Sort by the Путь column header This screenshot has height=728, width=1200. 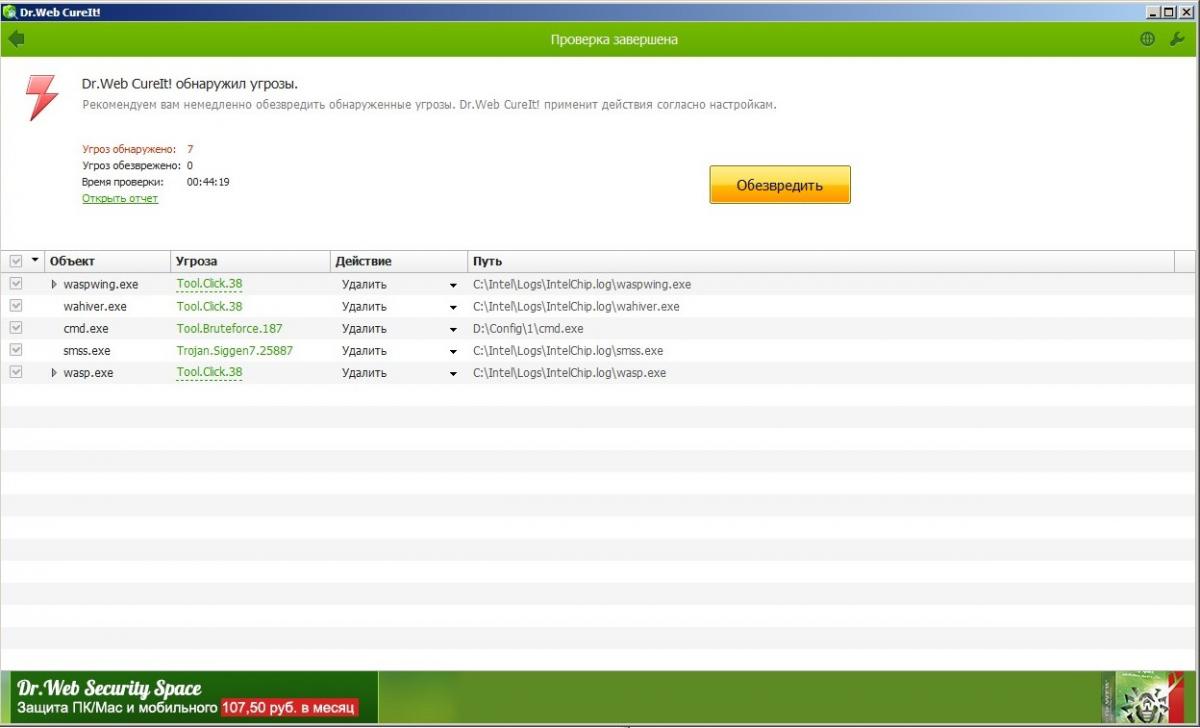820,261
